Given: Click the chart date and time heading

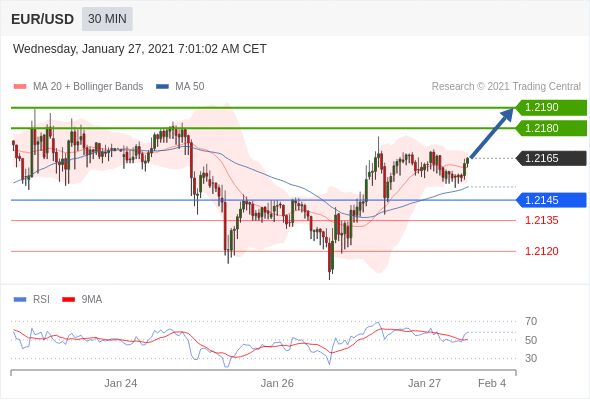Looking at the screenshot, I should 140,49.
